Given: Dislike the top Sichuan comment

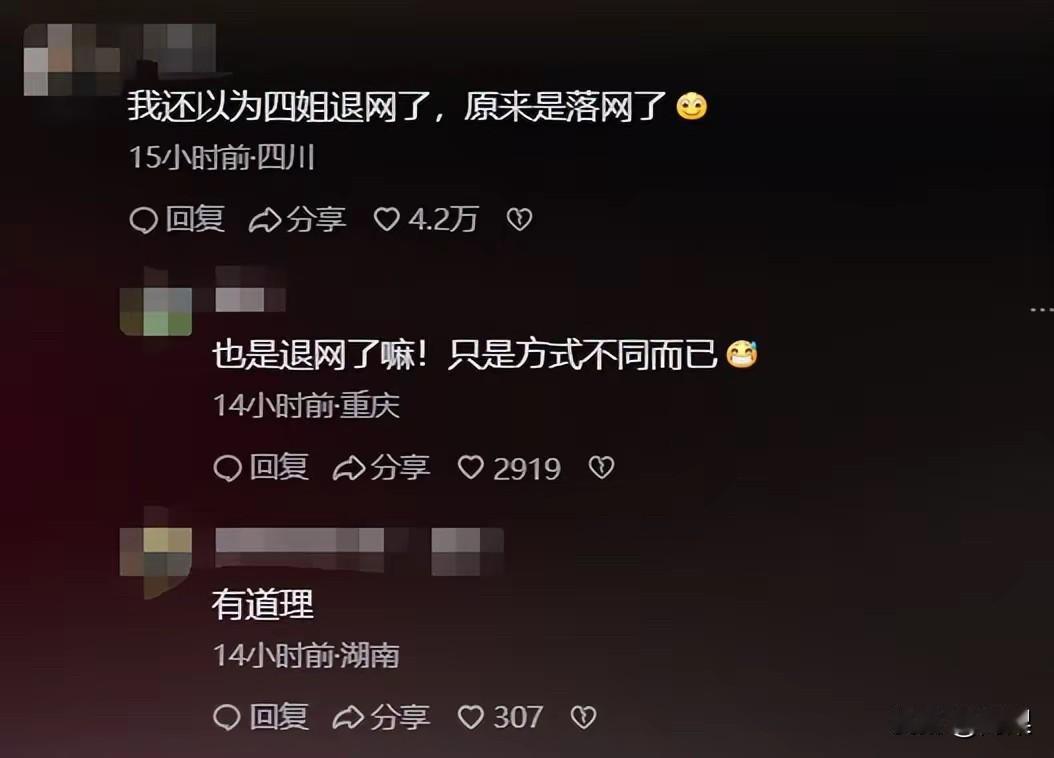Looking at the screenshot, I should pos(519,219).
